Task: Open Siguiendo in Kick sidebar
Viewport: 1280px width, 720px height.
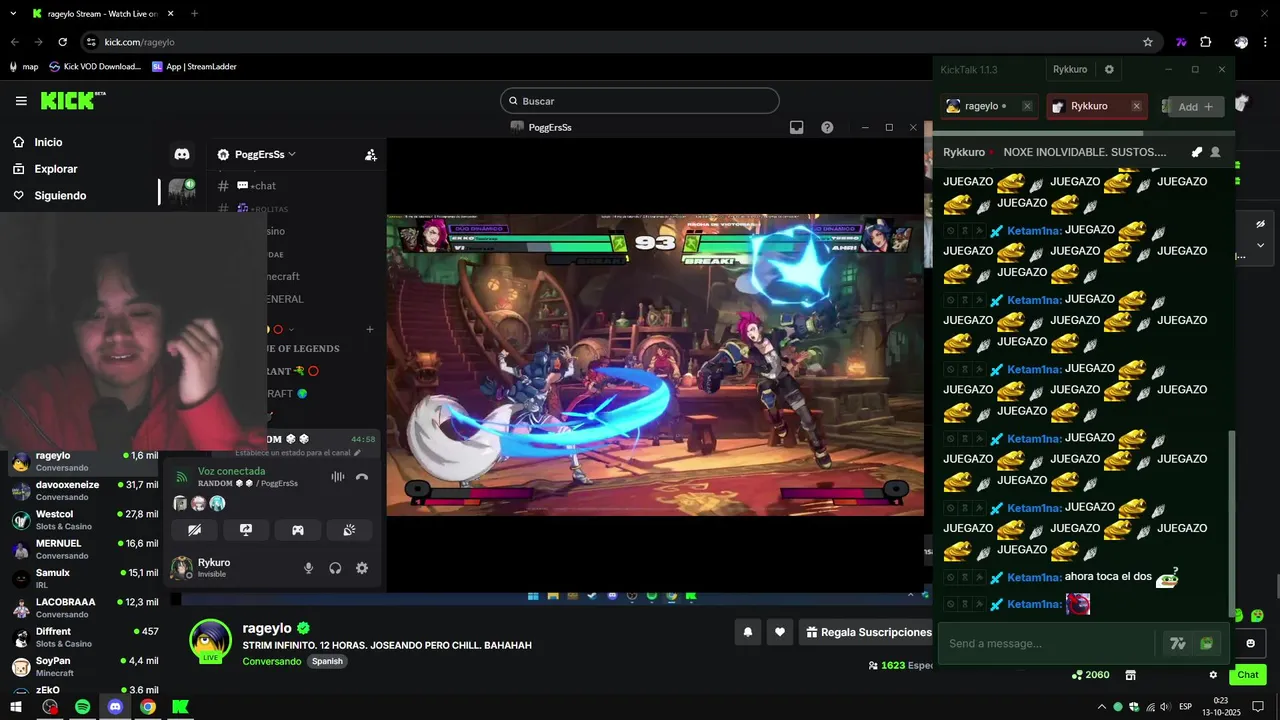Action: 60,196
